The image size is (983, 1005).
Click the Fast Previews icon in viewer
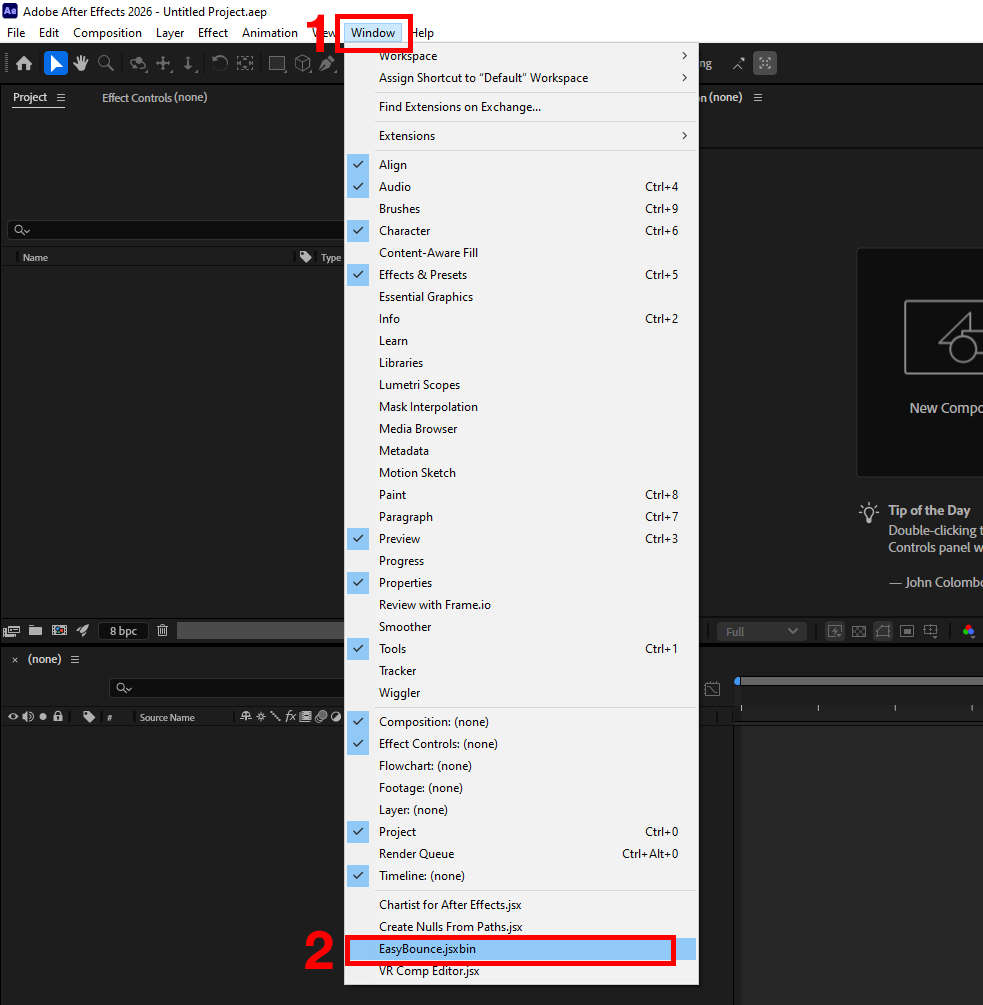834,631
